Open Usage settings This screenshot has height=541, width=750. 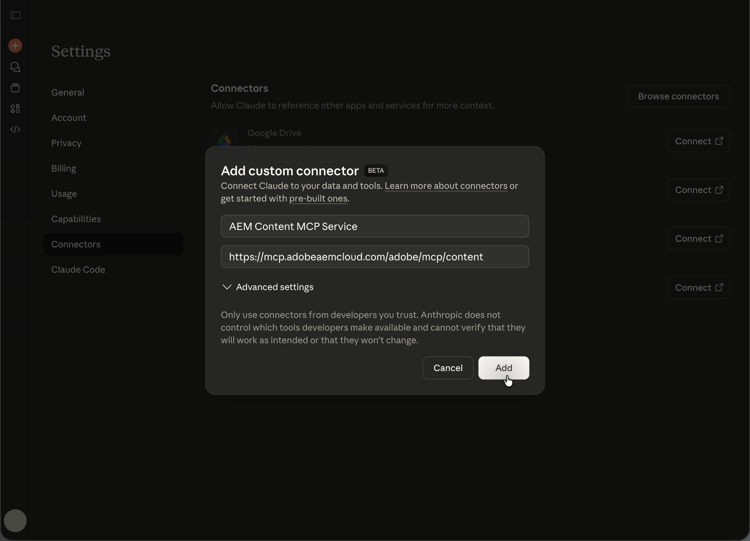[x=64, y=194]
